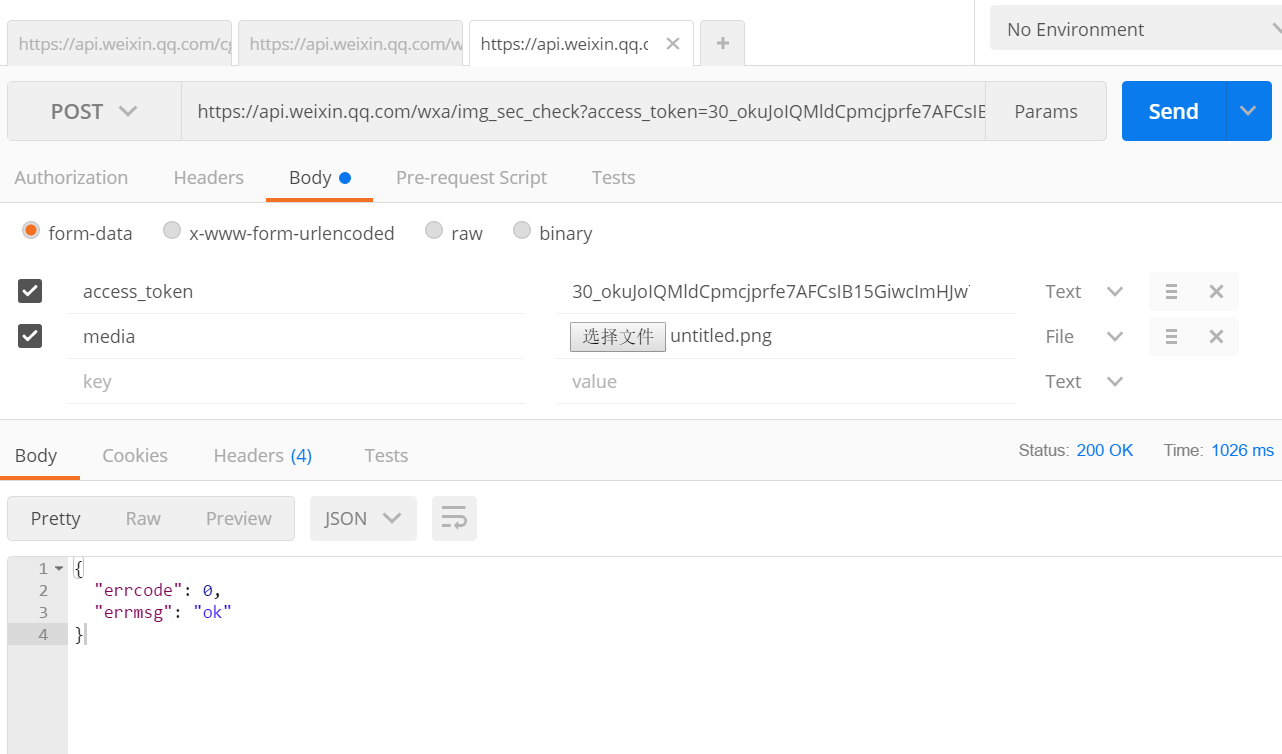Screen dimensions: 1282x754
Task: Open the response Headers (4) tab
Action: pyautogui.click(x=263, y=455)
